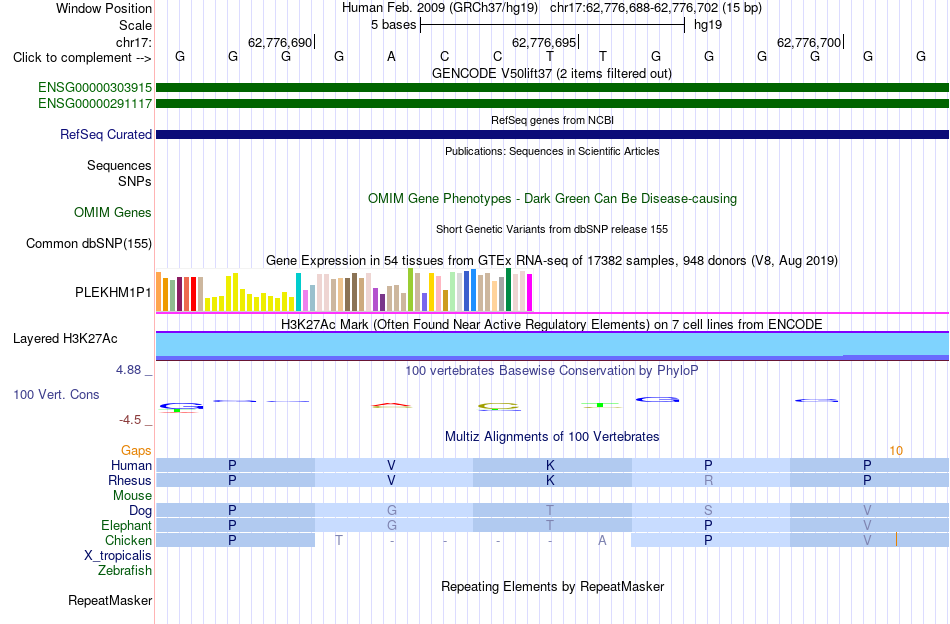Click the Sequences track label
This screenshot has width=950, height=624.
[x=119, y=165]
